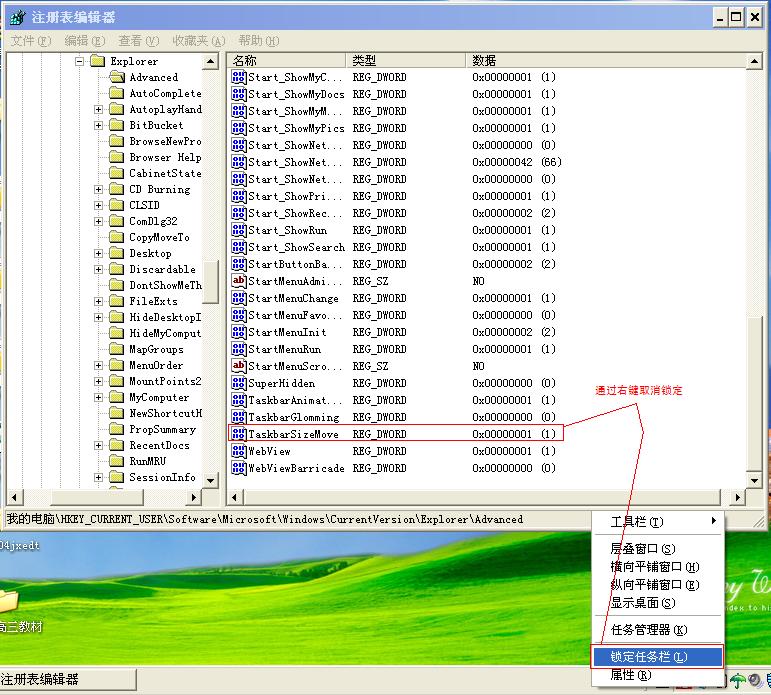
Task: Click tree pane scroll-up arrow
Action: tap(210, 61)
